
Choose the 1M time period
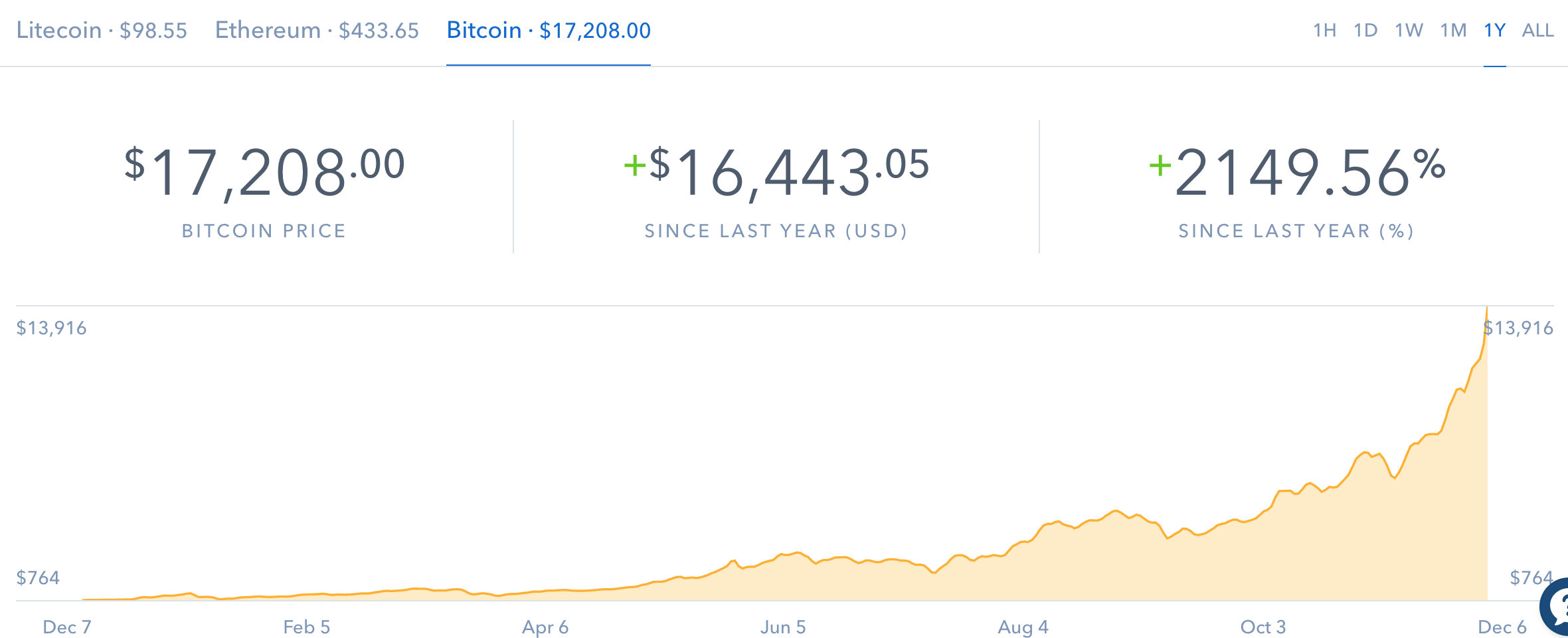point(1453,31)
